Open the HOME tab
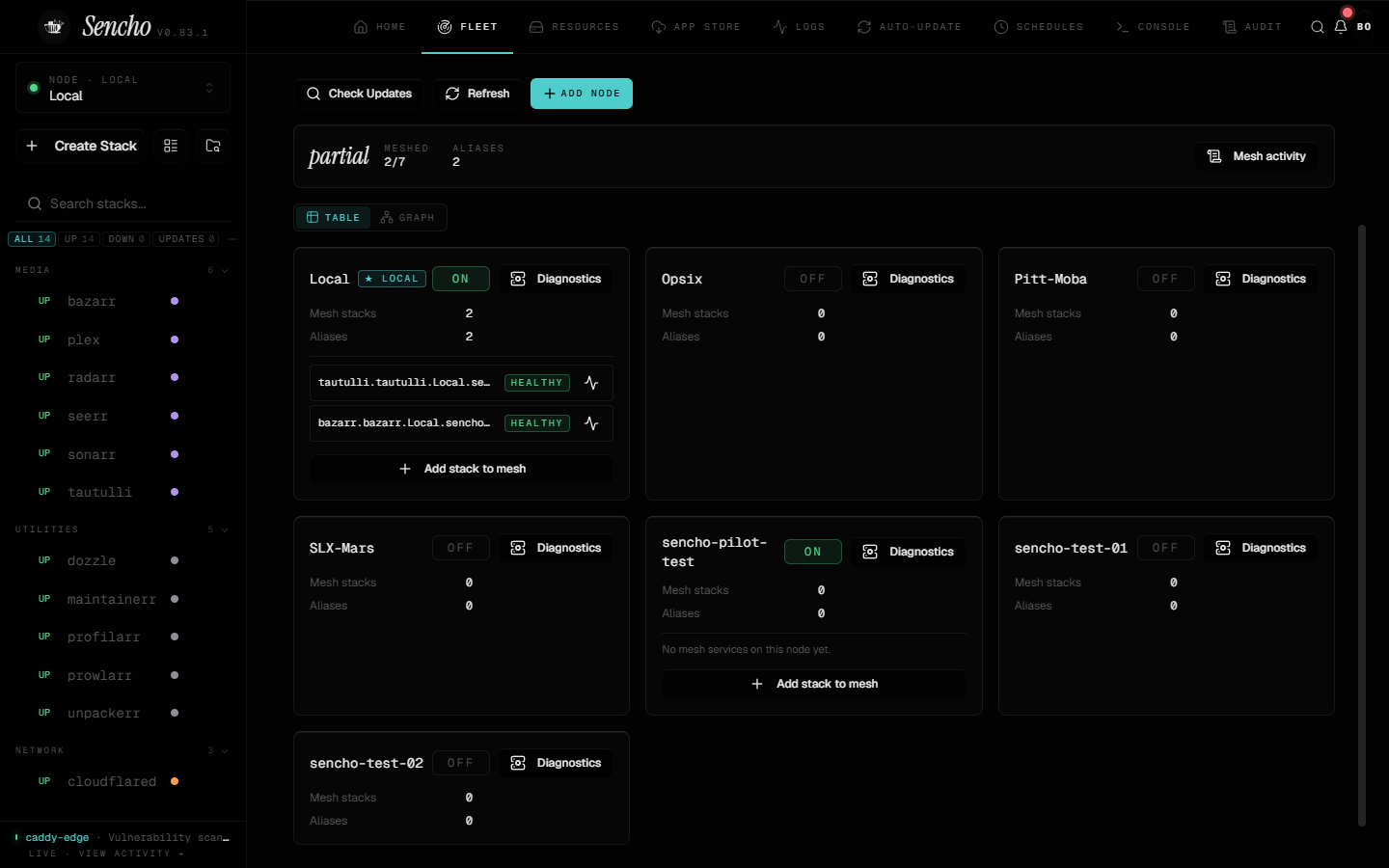This screenshot has width=1389, height=868. coord(380,27)
